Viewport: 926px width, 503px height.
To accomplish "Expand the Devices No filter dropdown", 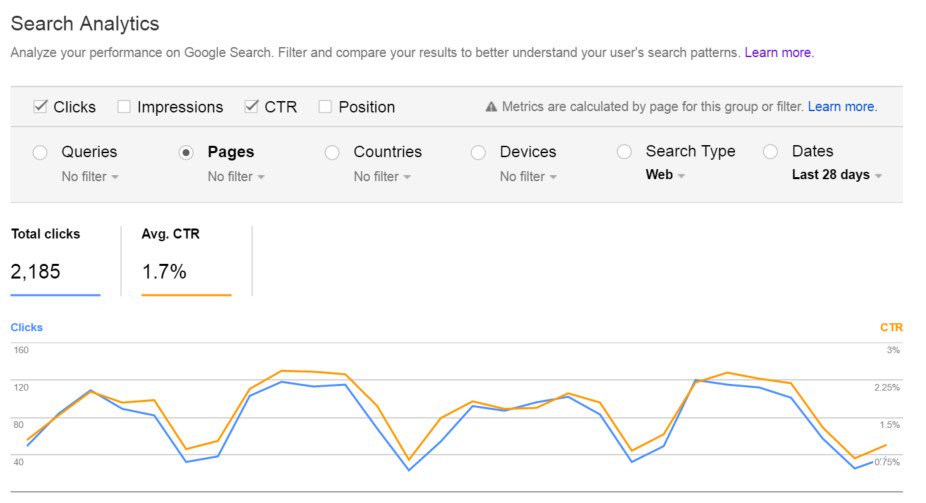I will [x=528, y=177].
